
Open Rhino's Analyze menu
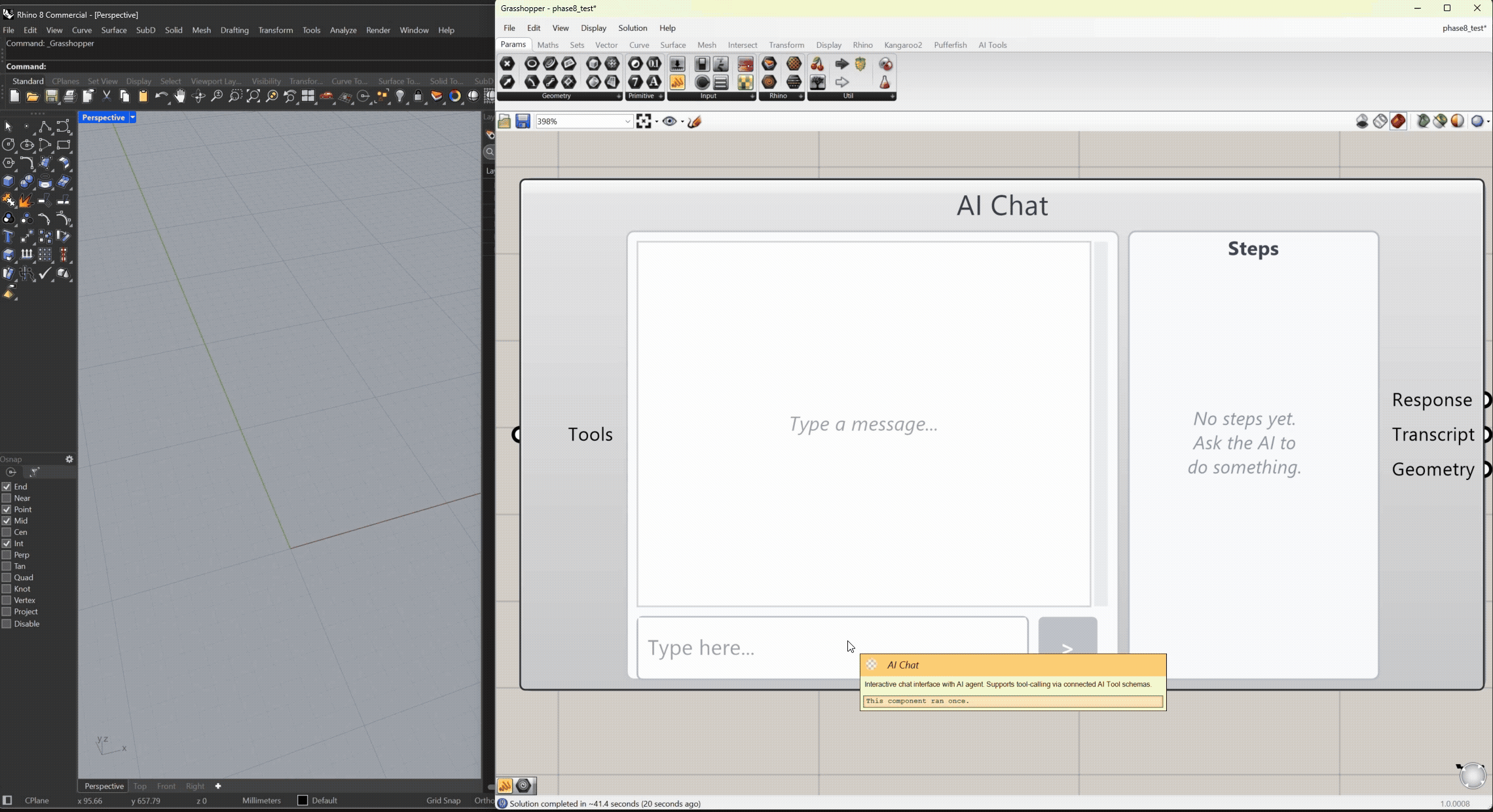point(343,30)
